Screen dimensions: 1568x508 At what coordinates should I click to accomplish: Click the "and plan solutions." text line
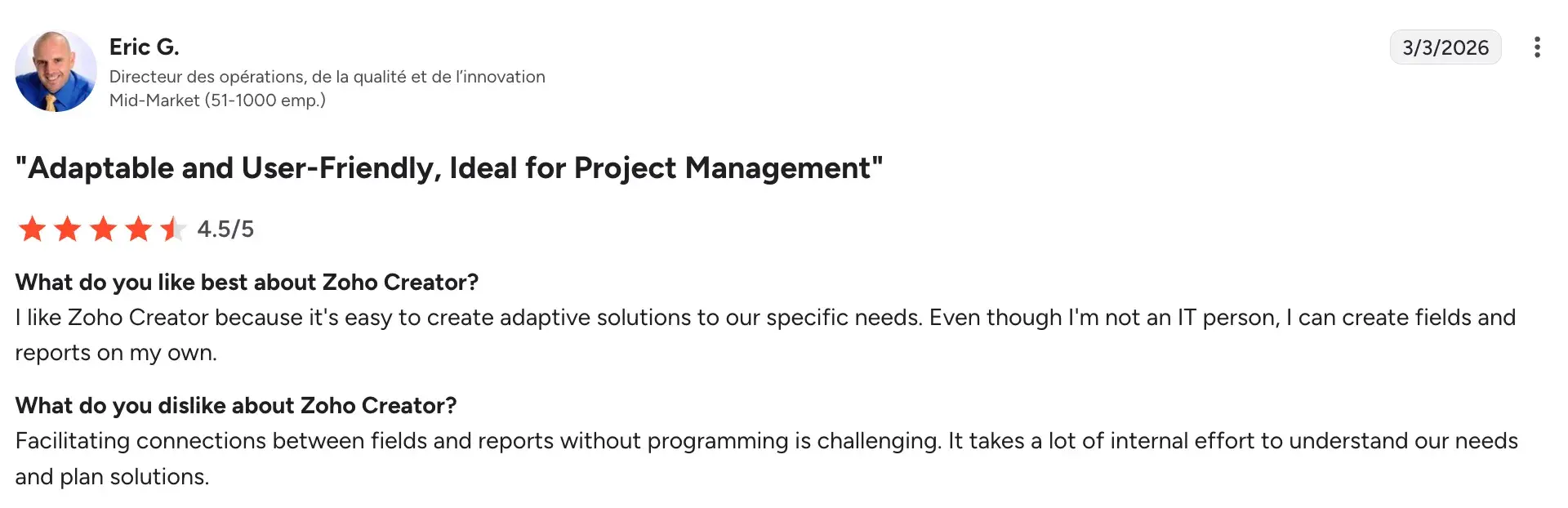(112, 477)
